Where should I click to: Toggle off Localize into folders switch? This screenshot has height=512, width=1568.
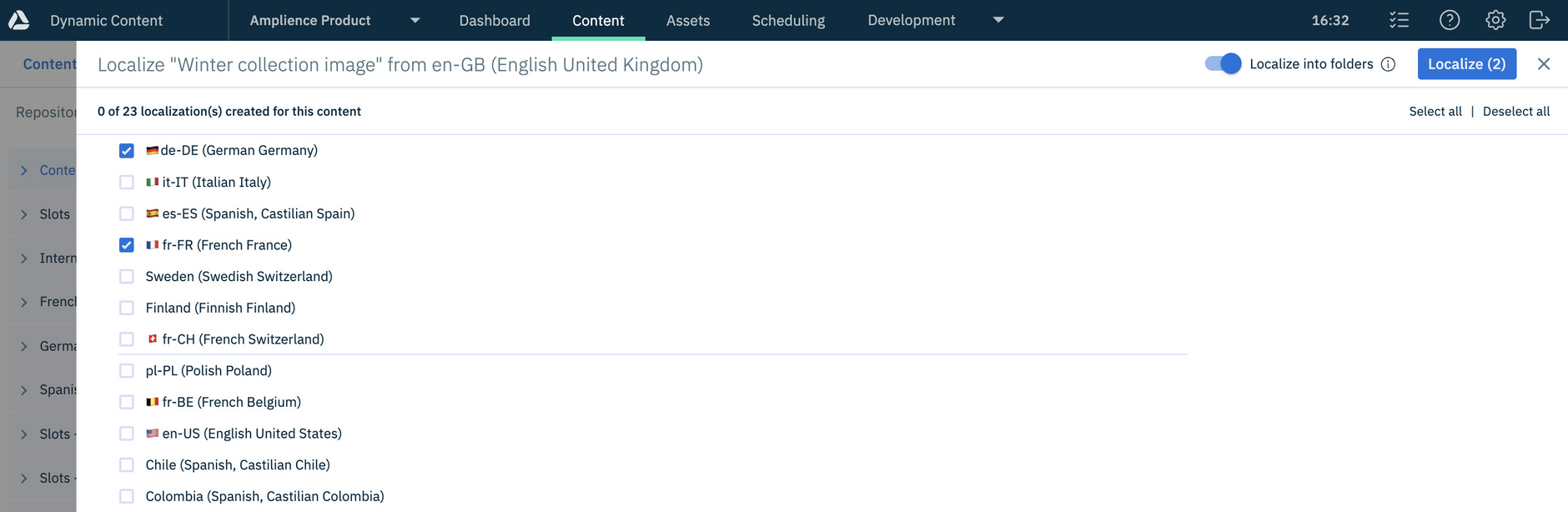pyautogui.click(x=1223, y=64)
